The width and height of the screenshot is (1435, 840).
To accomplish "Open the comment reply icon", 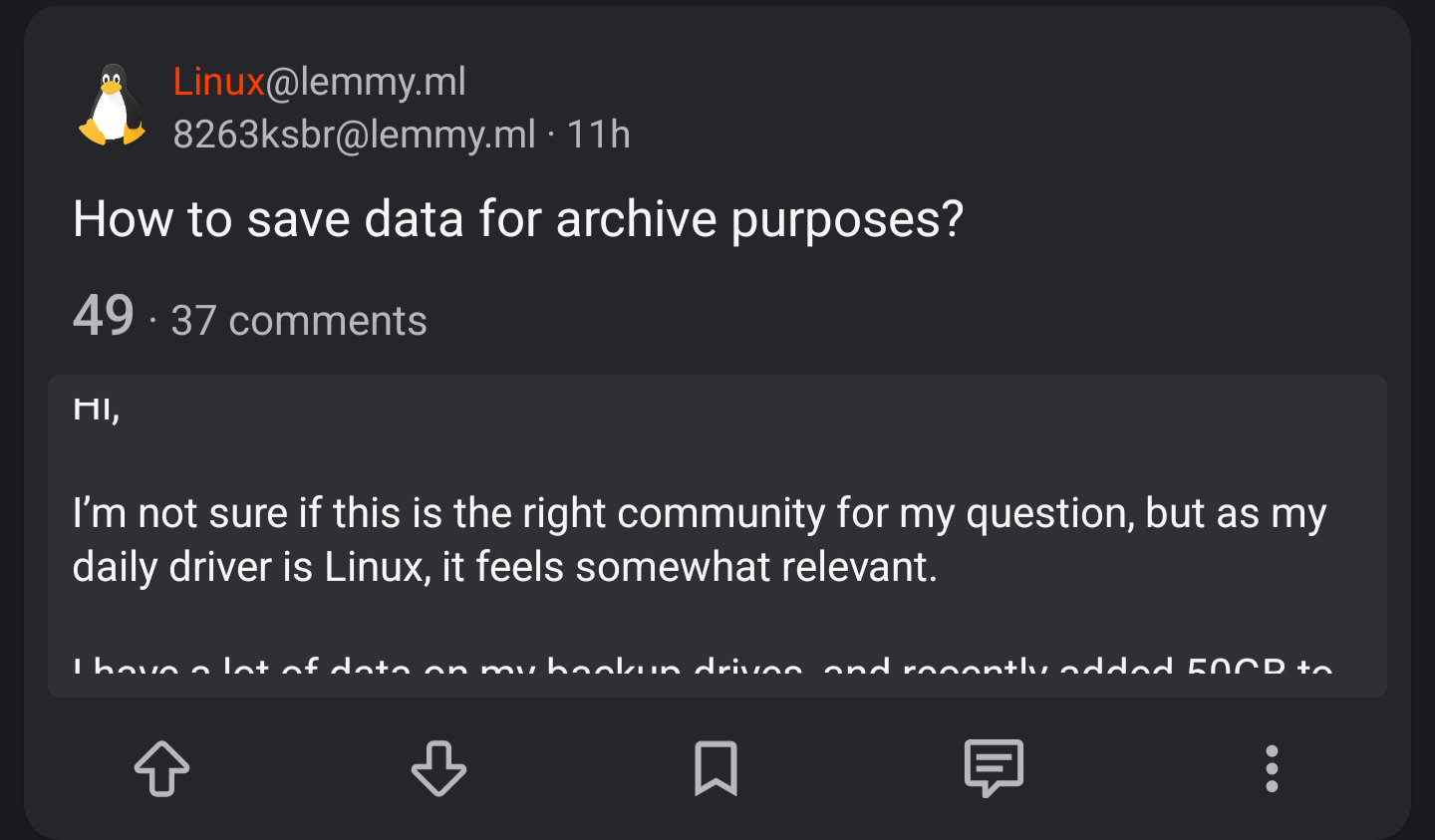I will click(994, 768).
